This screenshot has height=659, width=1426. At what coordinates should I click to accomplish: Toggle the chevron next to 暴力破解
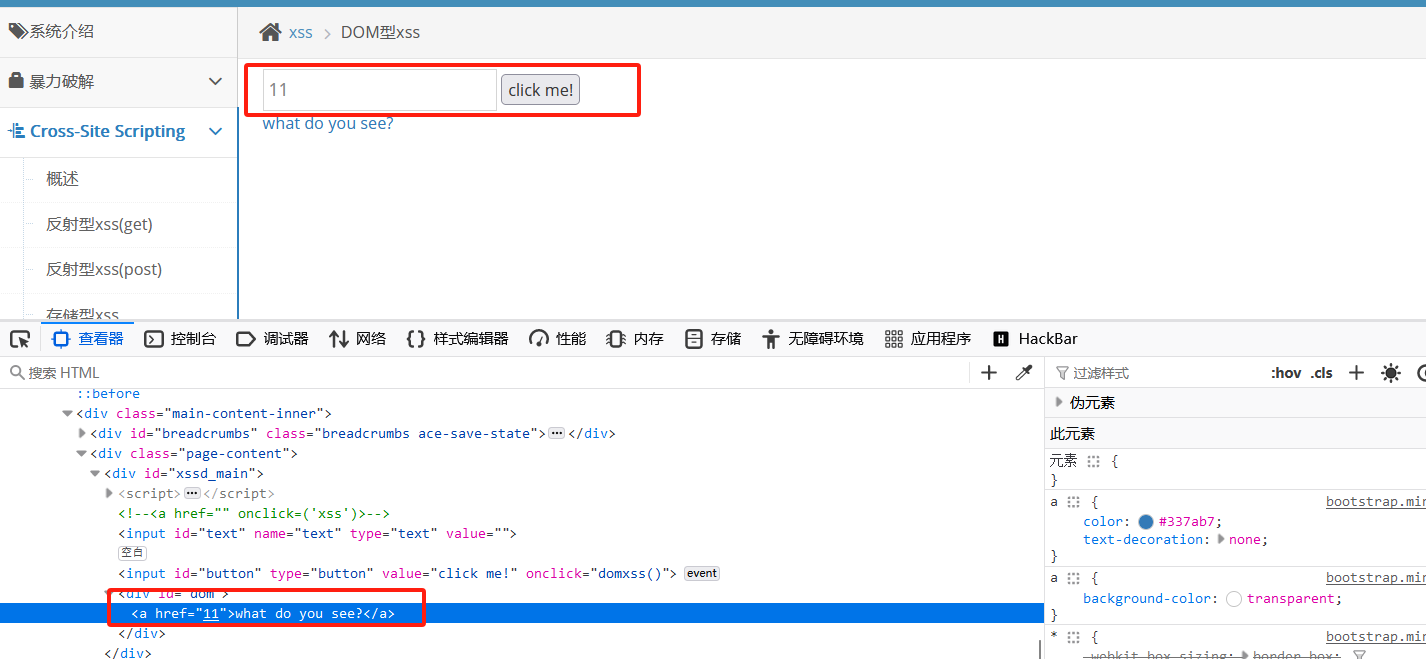215,81
